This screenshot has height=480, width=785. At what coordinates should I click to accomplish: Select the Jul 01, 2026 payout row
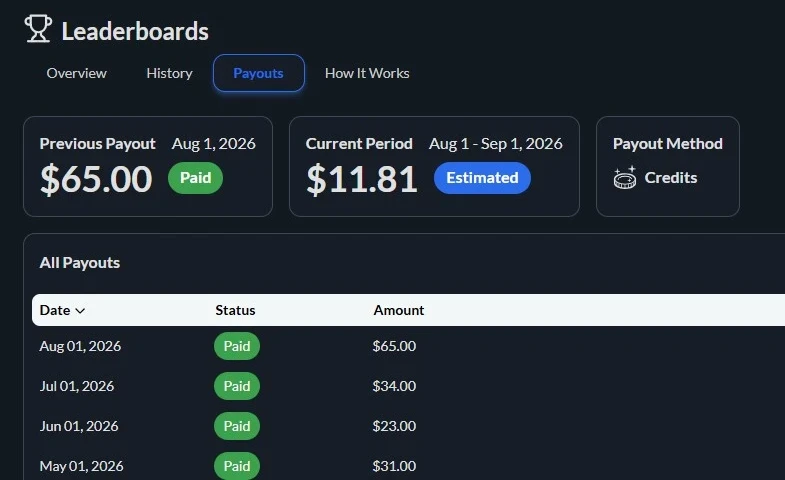coord(408,386)
